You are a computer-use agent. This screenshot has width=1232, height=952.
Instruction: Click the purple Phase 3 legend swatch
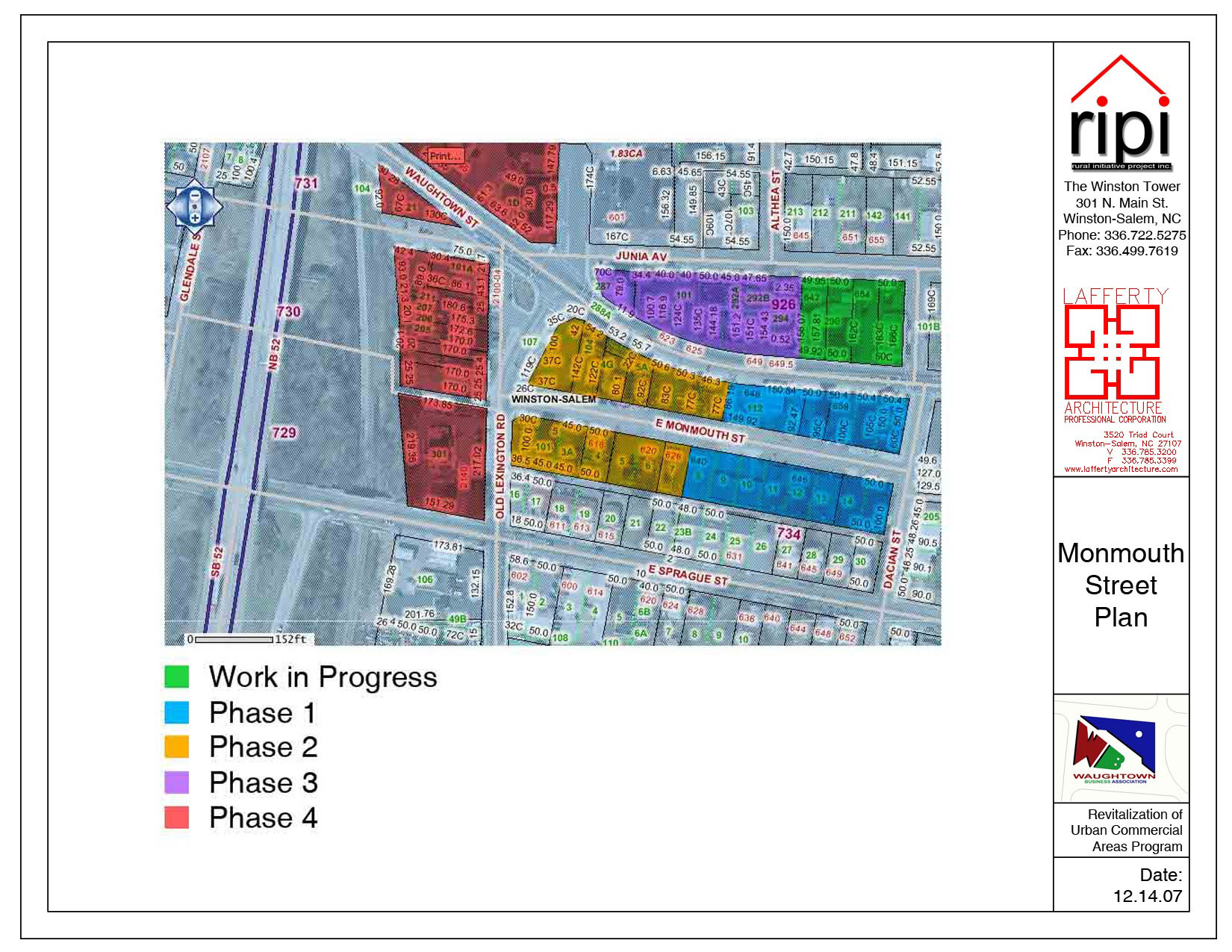point(177,783)
